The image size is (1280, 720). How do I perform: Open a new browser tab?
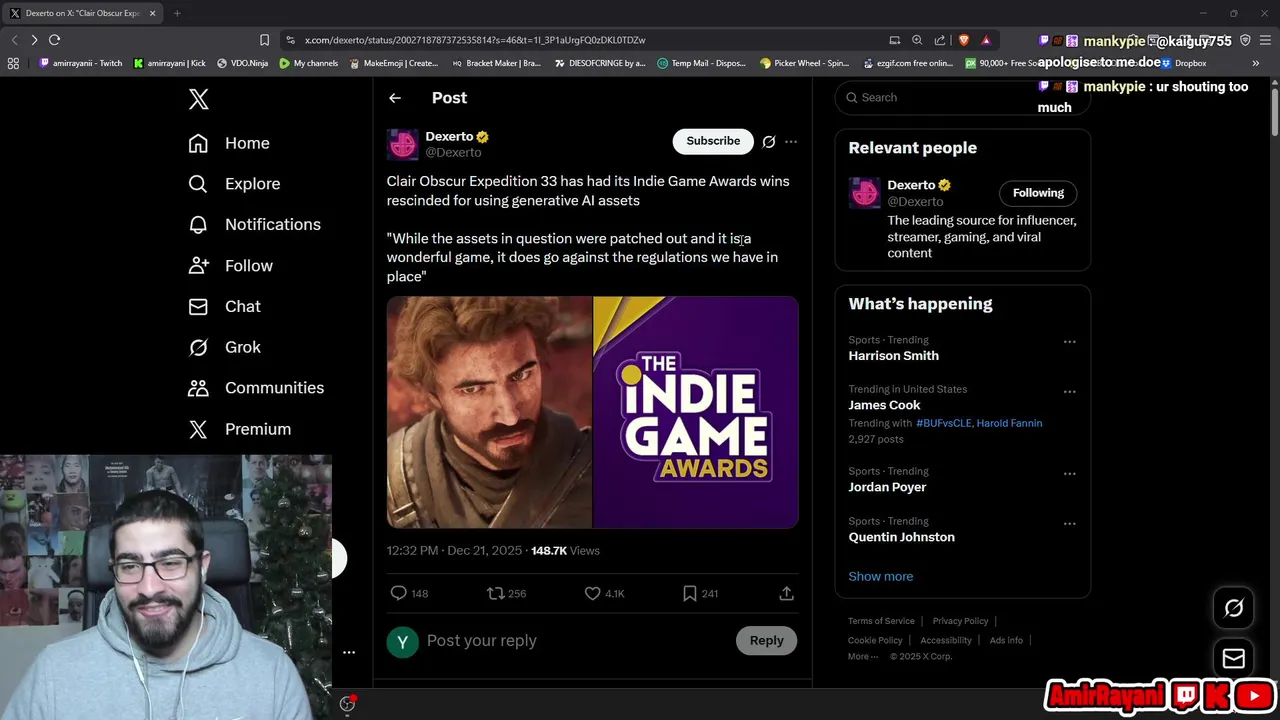[177, 13]
